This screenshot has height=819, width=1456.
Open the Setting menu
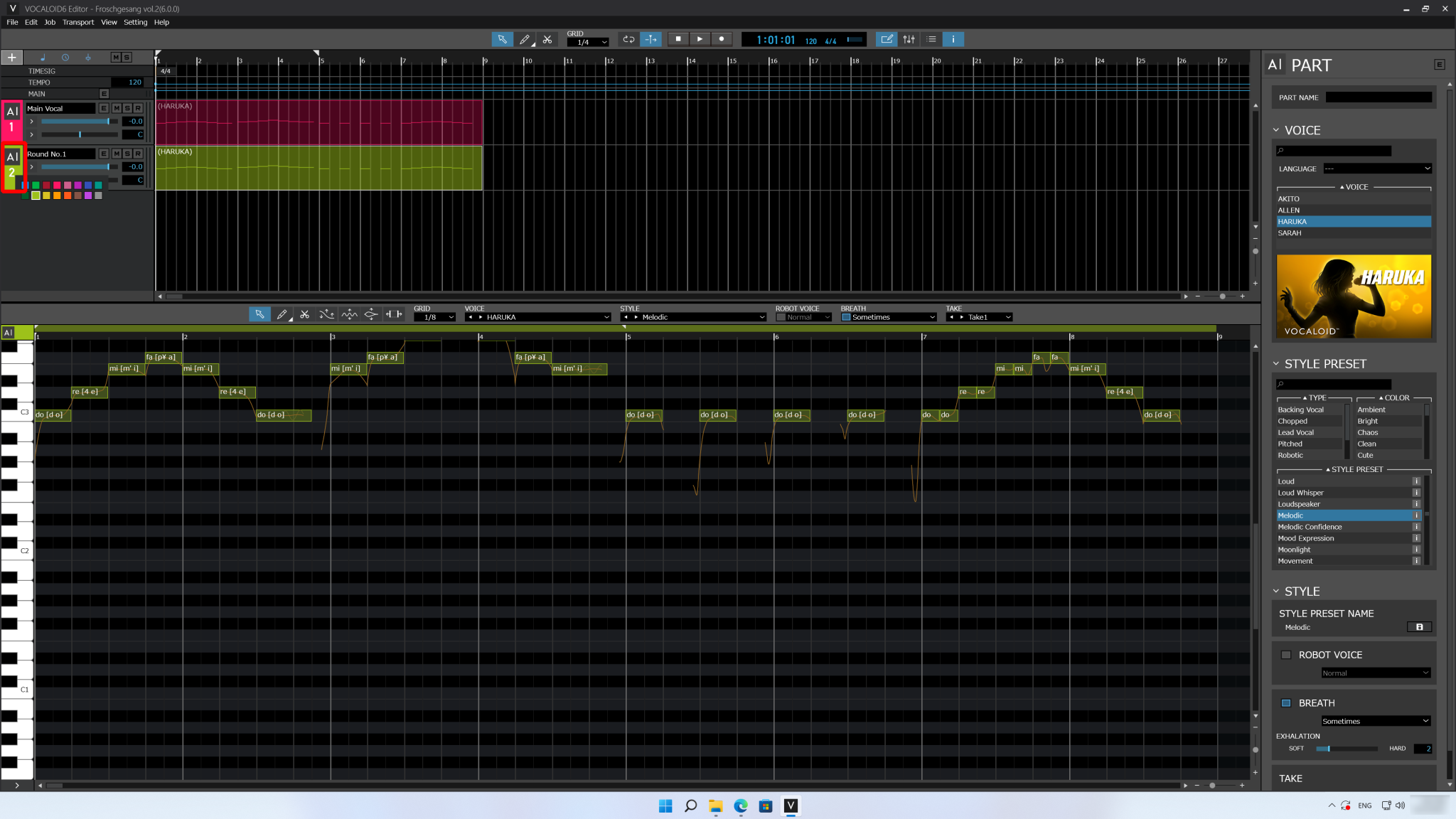pyautogui.click(x=135, y=22)
